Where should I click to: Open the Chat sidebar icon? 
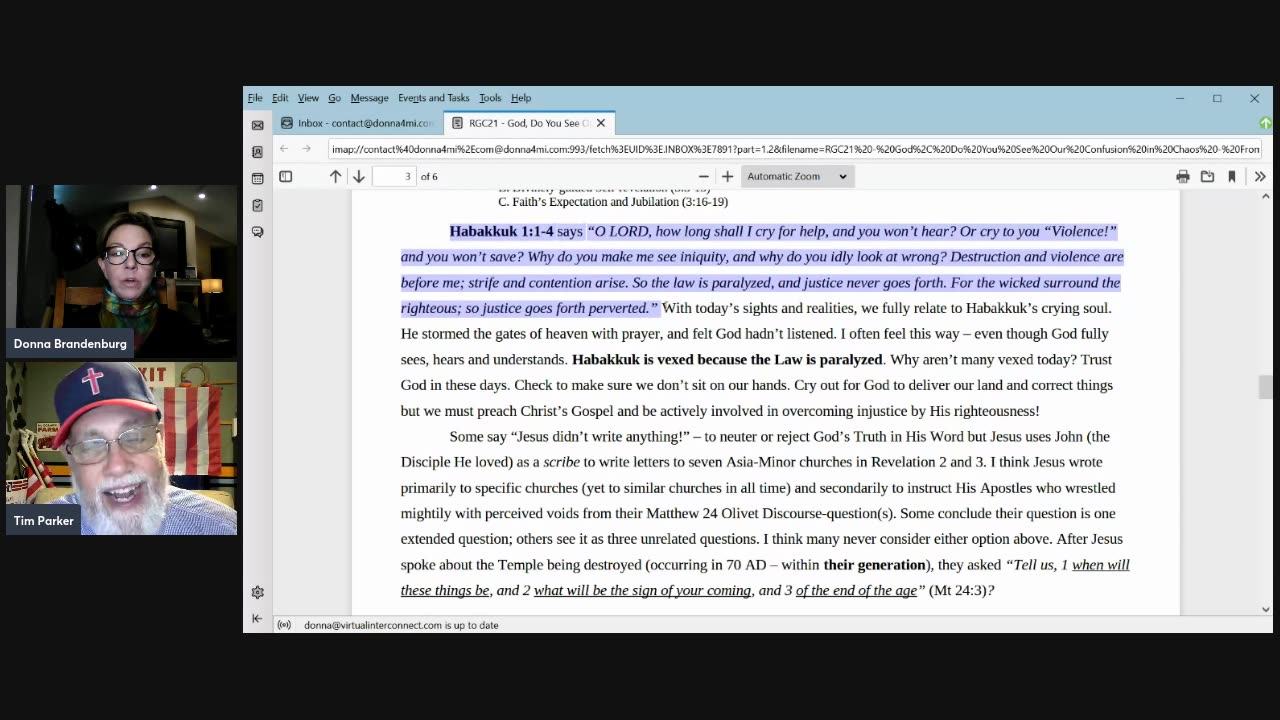click(x=257, y=232)
